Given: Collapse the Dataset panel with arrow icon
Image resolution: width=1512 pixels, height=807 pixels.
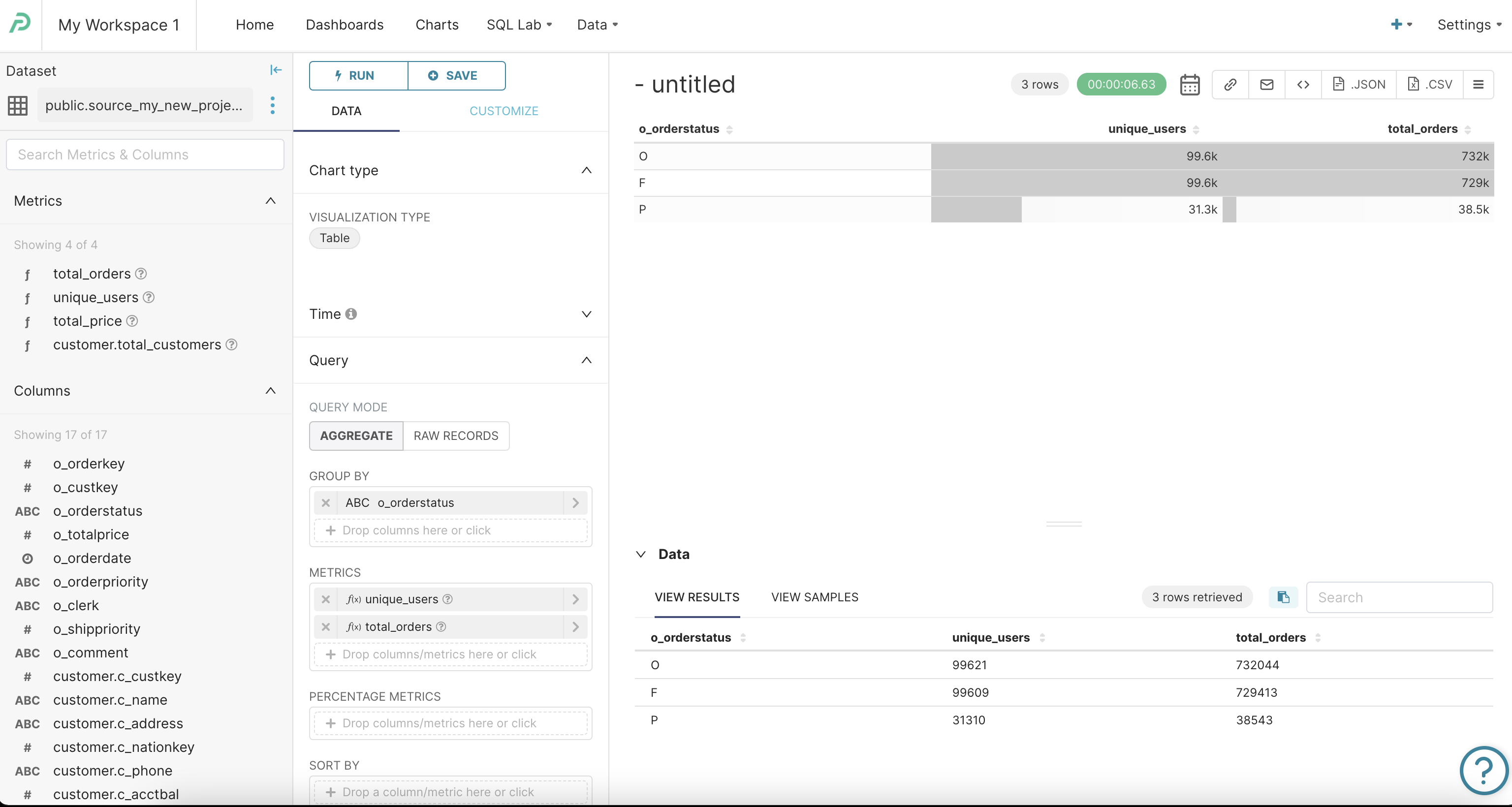Looking at the screenshot, I should (275, 70).
